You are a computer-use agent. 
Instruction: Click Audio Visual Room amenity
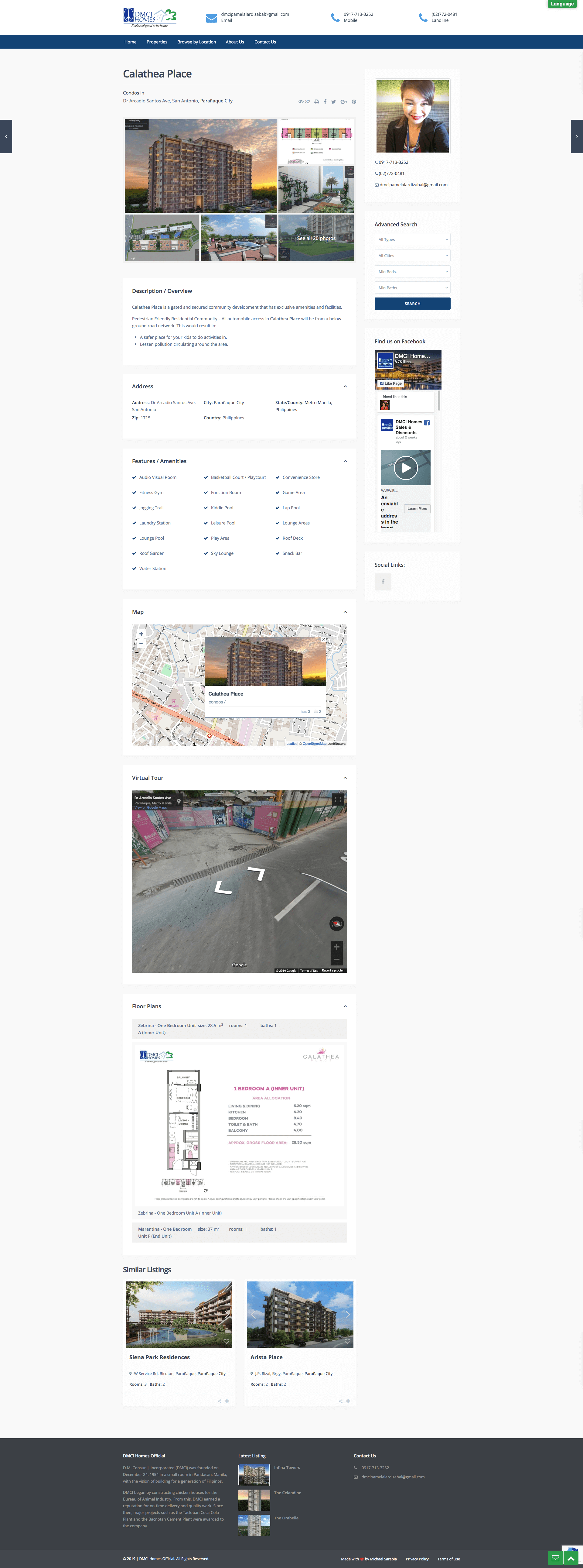[158, 477]
